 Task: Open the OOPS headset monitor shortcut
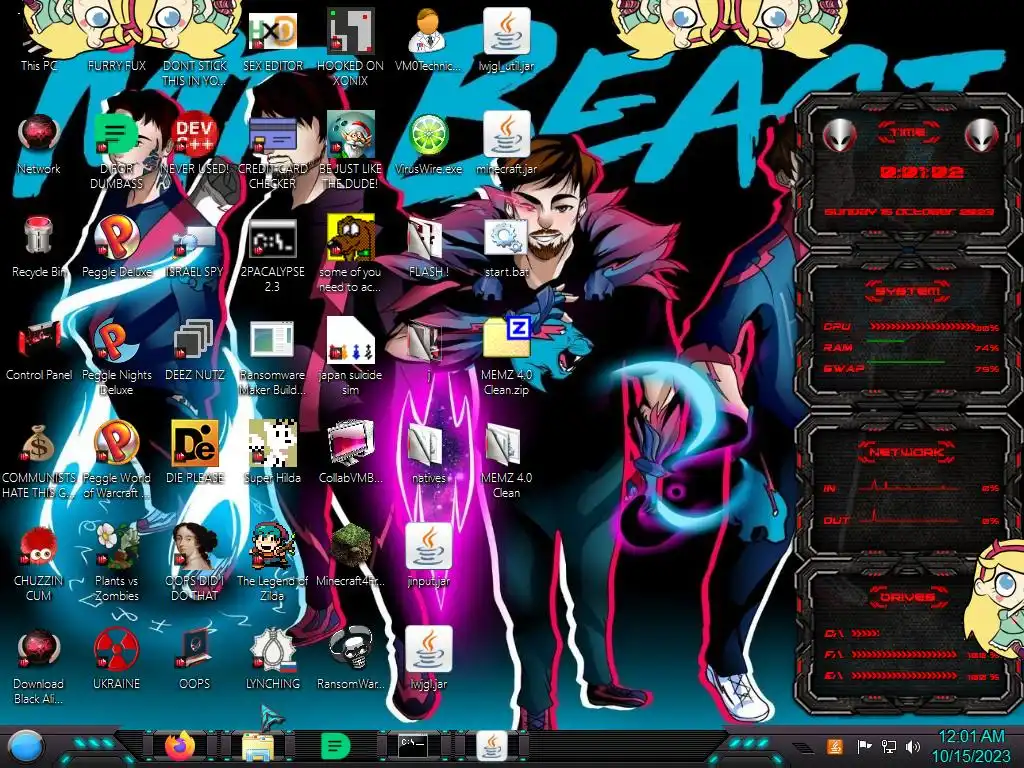pyautogui.click(x=195, y=650)
